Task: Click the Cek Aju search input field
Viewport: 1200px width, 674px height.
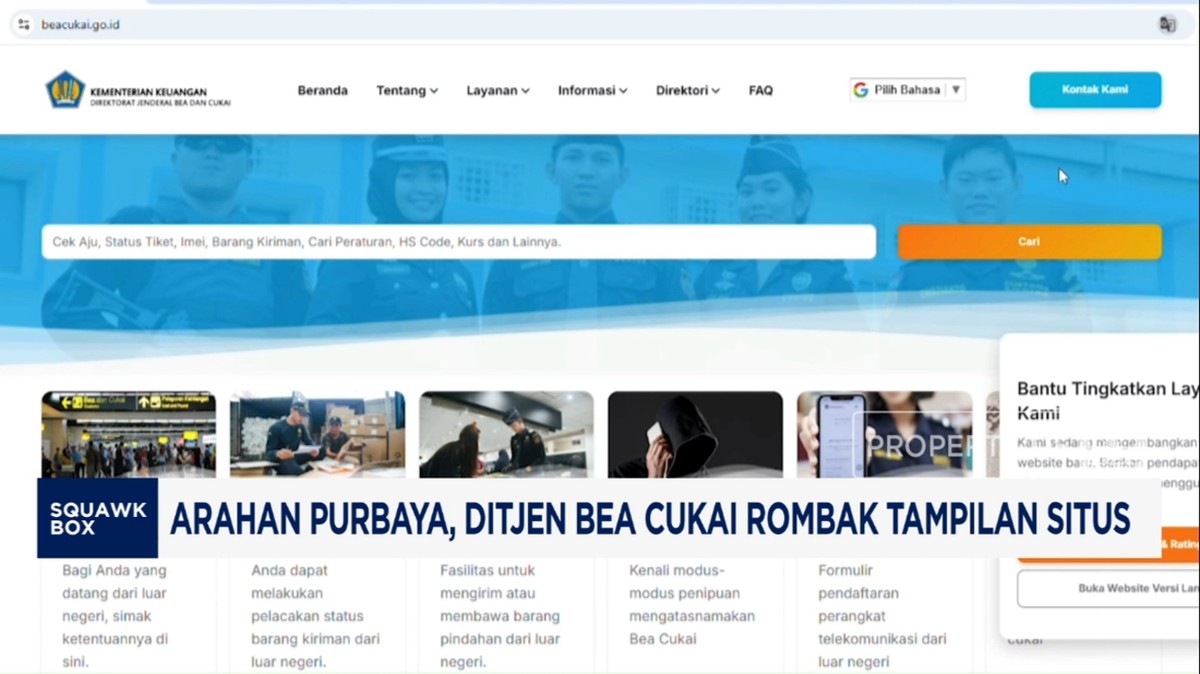Action: pyautogui.click(x=458, y=242)
